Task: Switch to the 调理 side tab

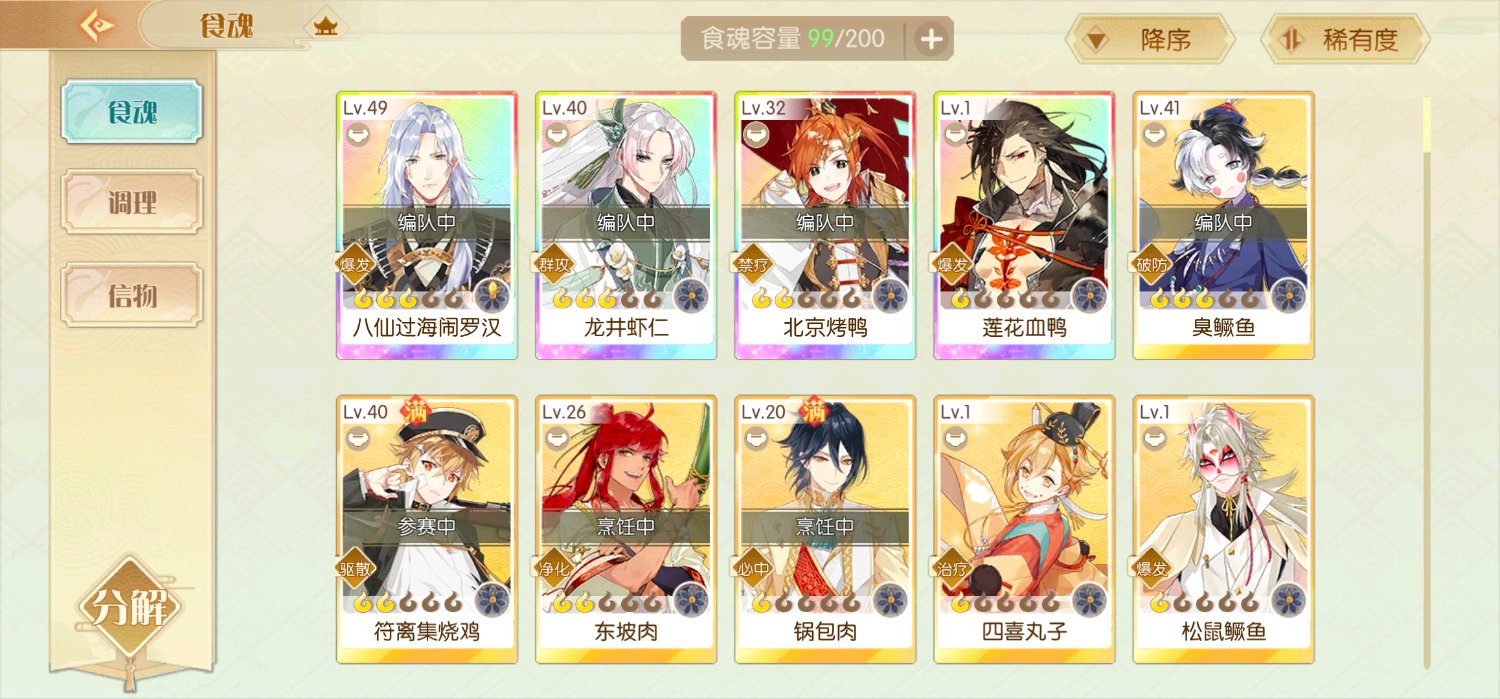Action: (x=132, y=203)
